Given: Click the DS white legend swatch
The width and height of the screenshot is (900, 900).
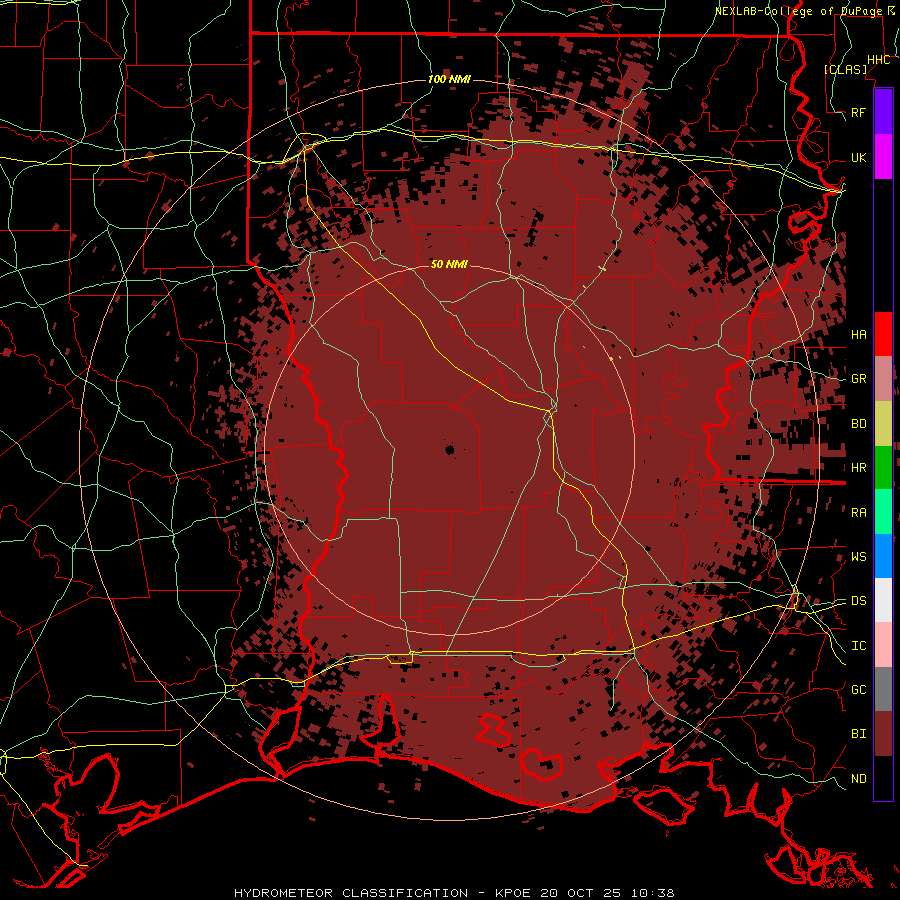Looking at the screenshot, I should pos(883,600).
